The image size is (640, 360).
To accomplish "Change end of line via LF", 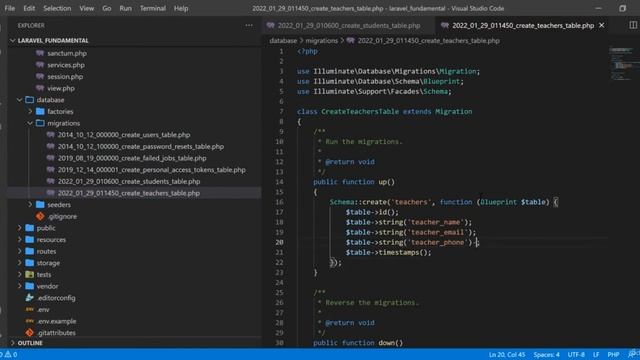I will (596, 354).
